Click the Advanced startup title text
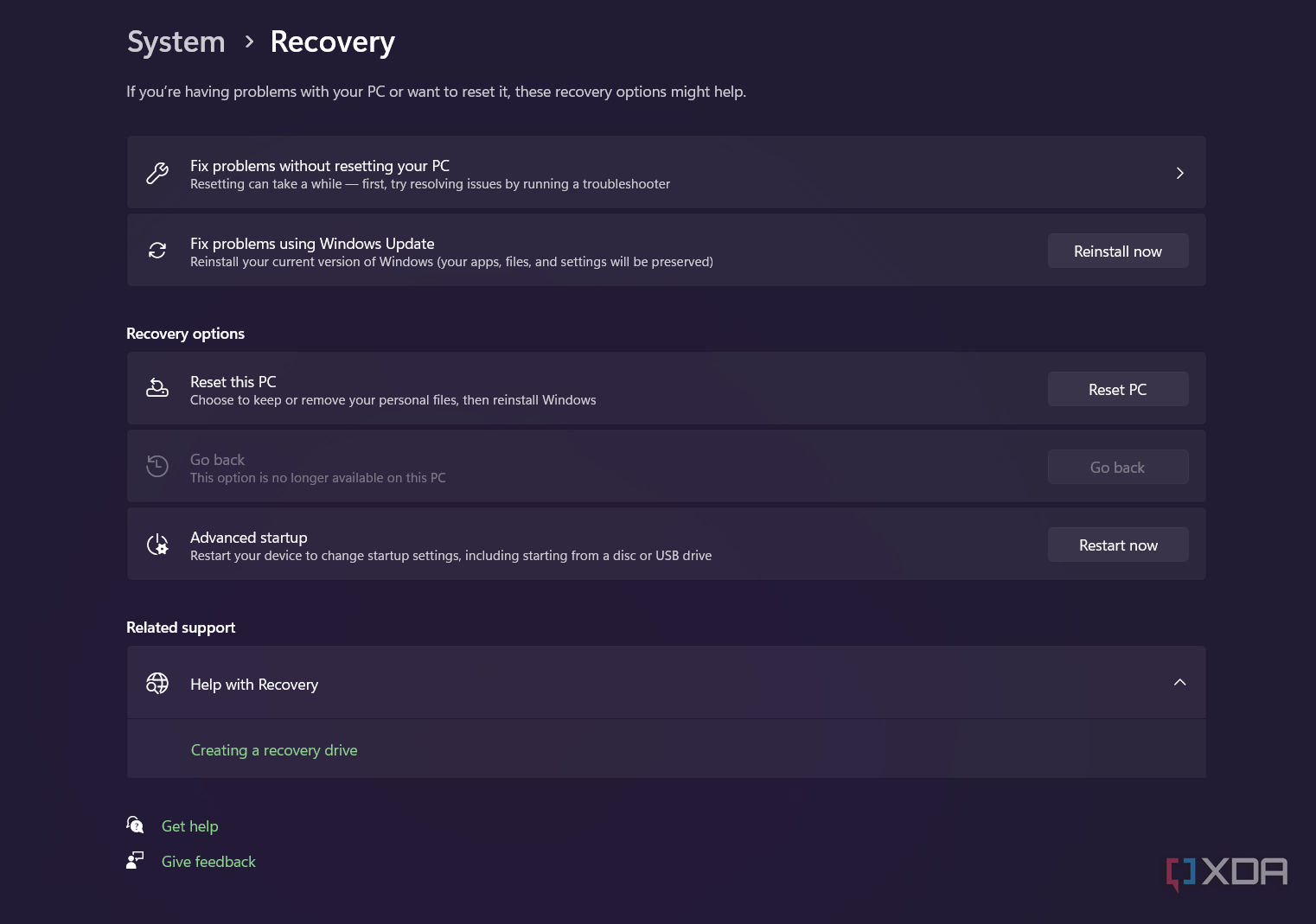Screen dimensions: 1316x924 (249, 538)
